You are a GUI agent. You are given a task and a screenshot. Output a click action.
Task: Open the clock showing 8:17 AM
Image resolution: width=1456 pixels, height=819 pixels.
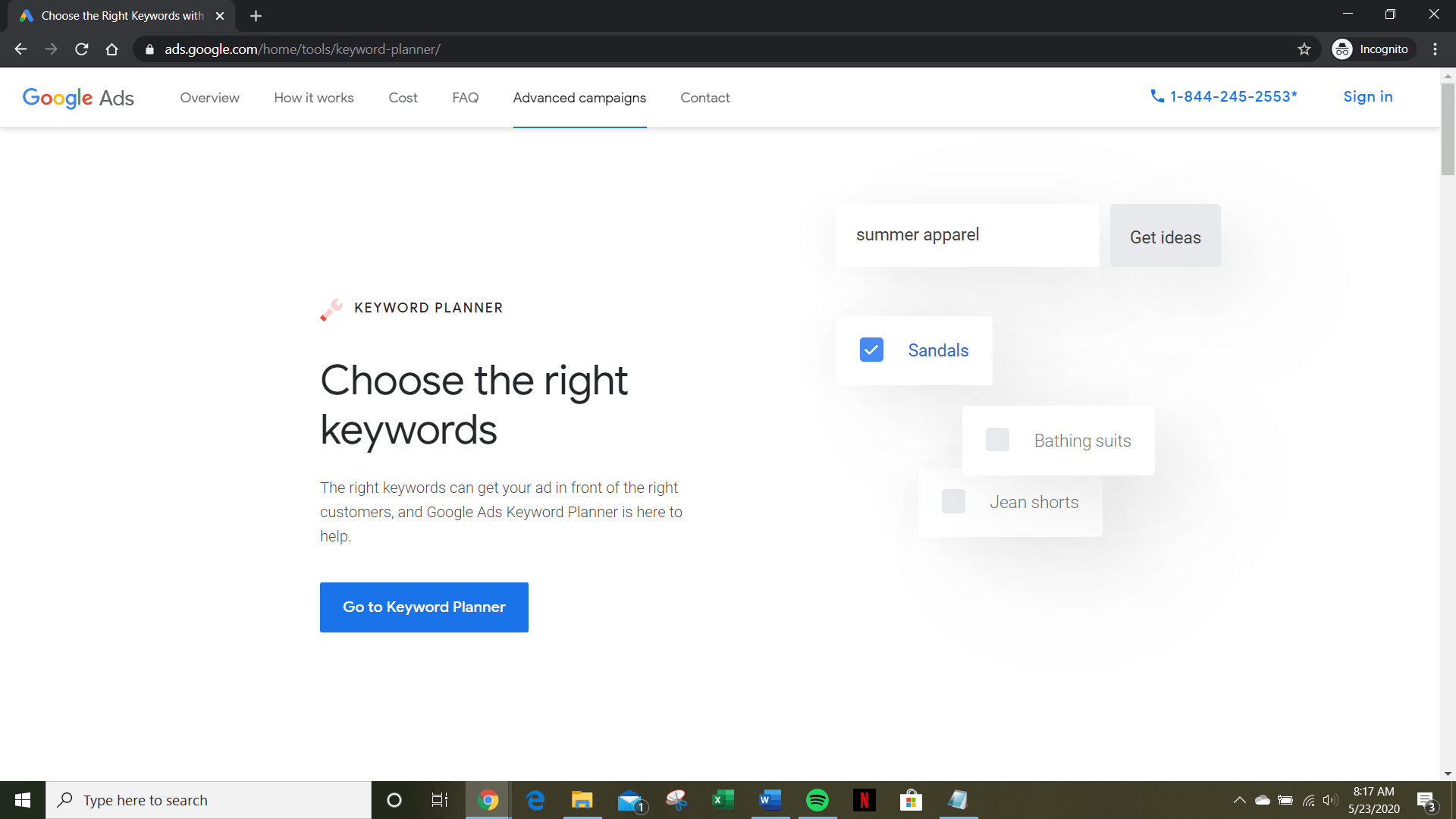[1373, 800]
